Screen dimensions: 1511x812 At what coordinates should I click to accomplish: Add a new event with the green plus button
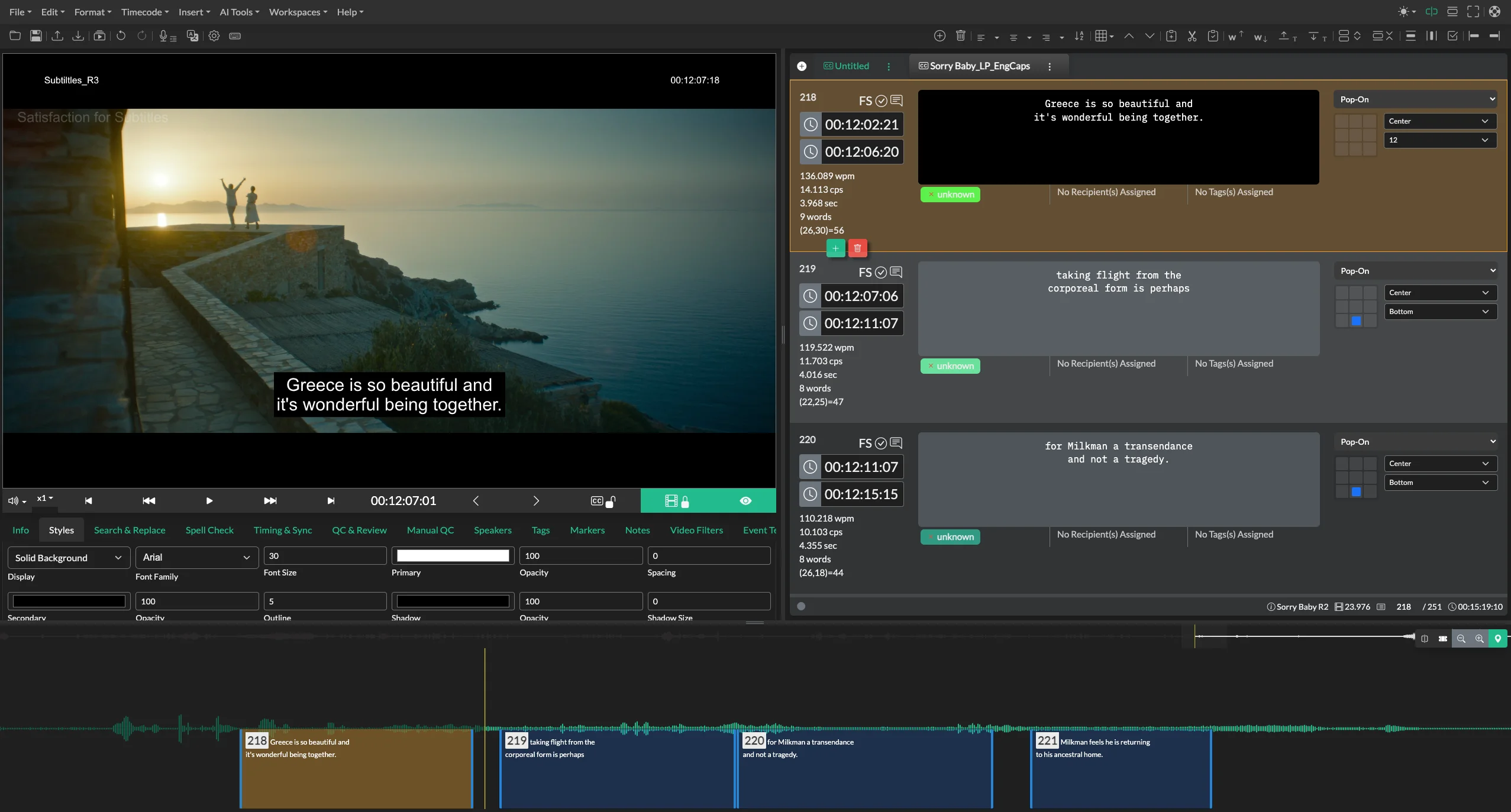(x=835, y=248)
